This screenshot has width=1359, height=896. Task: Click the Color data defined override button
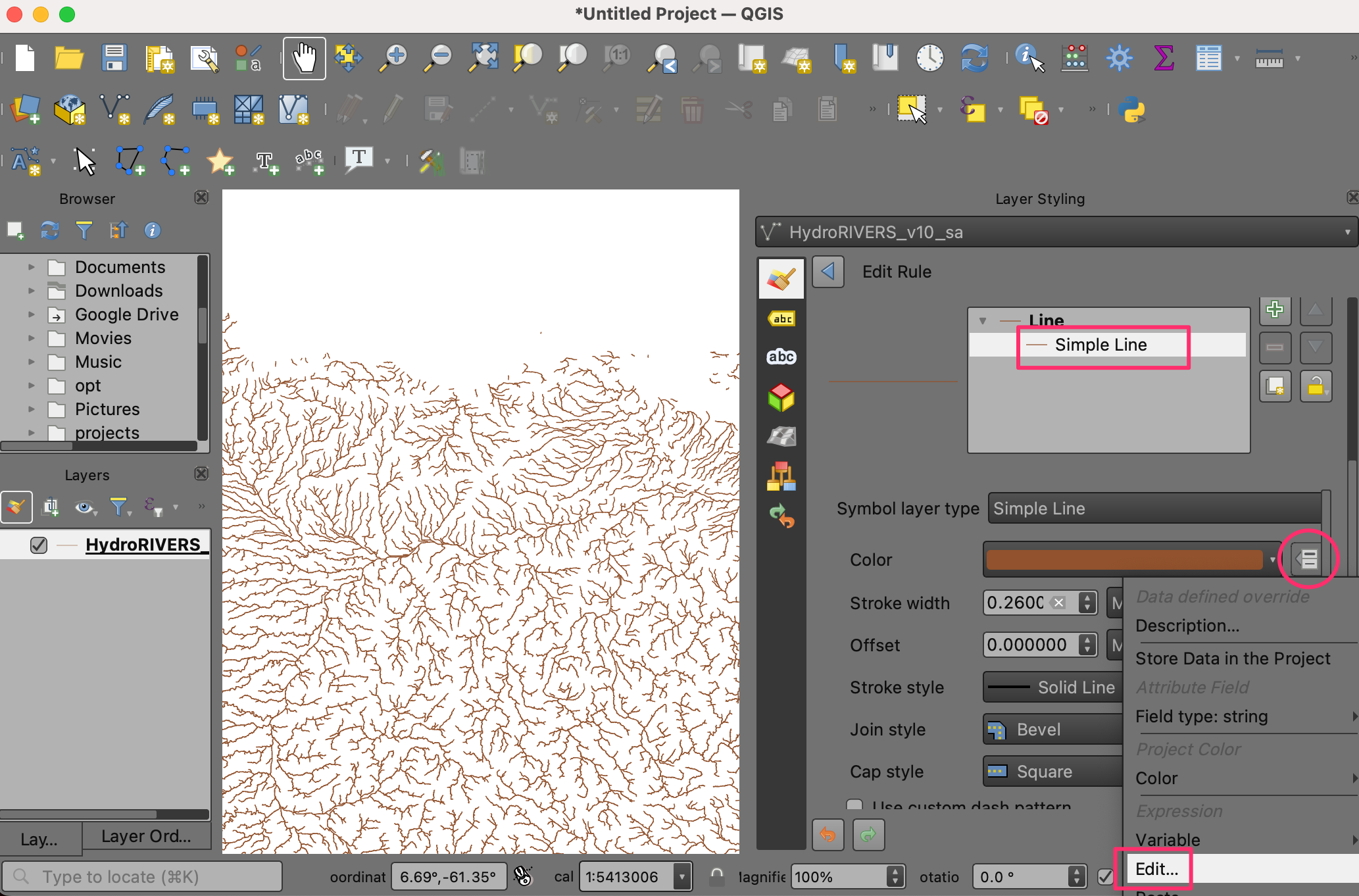(x=1306, y=559)
